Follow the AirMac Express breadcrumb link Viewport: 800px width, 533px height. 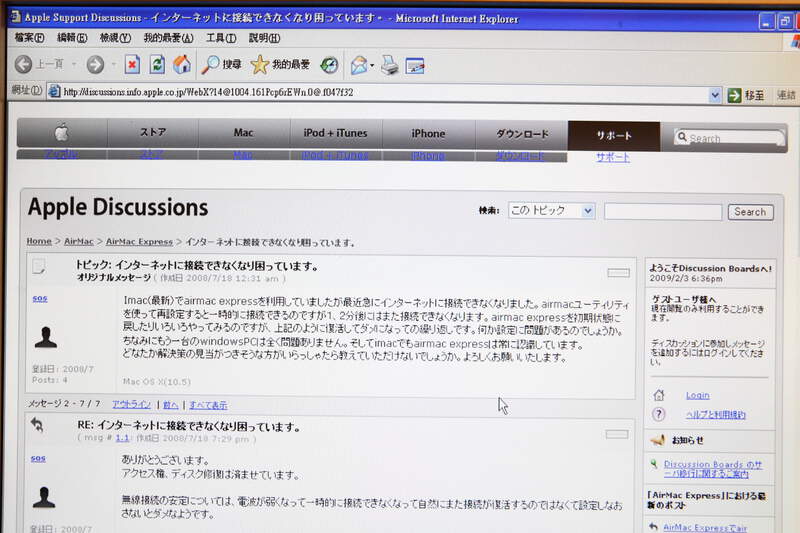pyautogui.click(x=139, y=242)
